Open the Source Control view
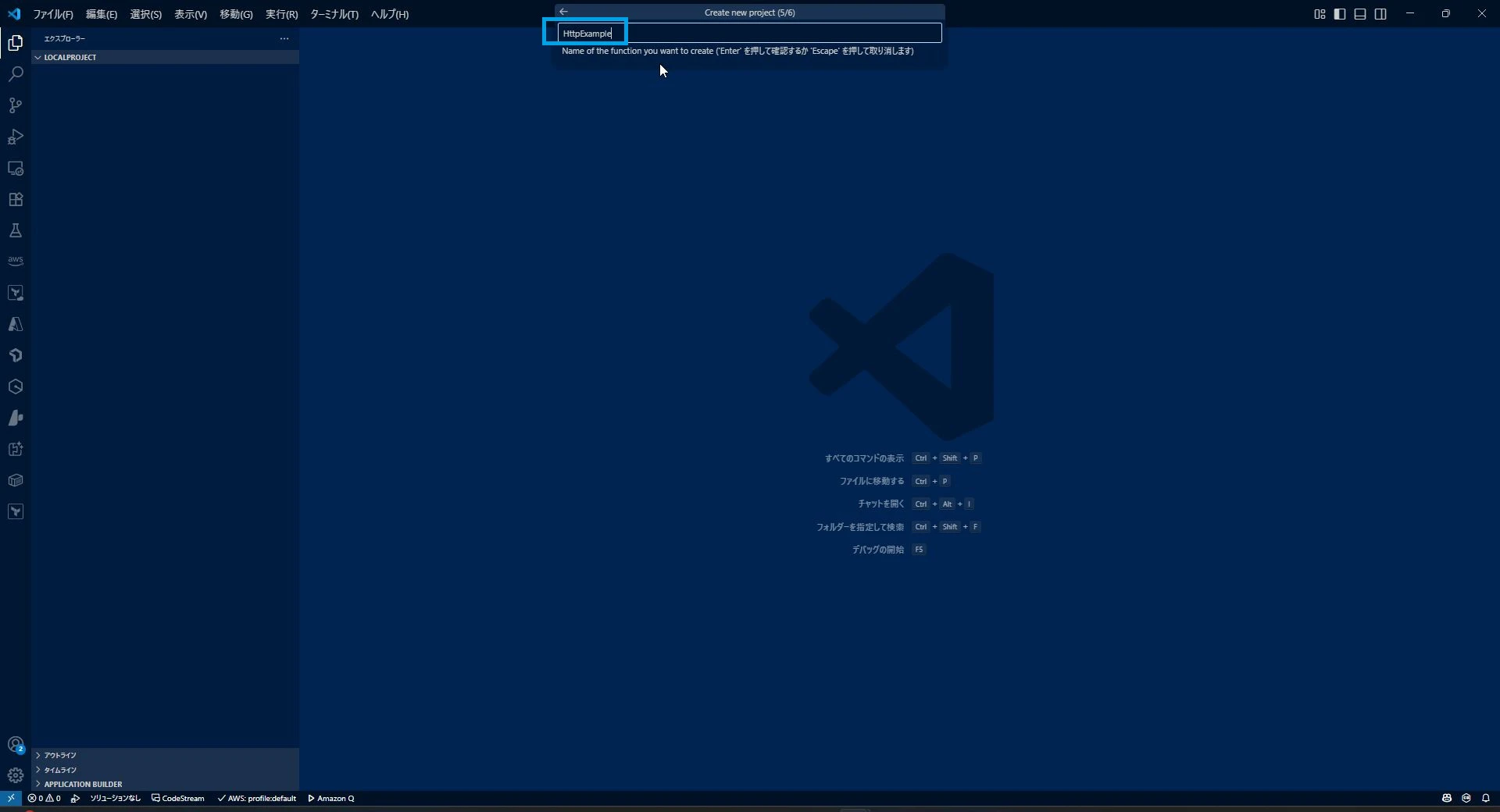 pyautogui.click(x=15, y=105)
